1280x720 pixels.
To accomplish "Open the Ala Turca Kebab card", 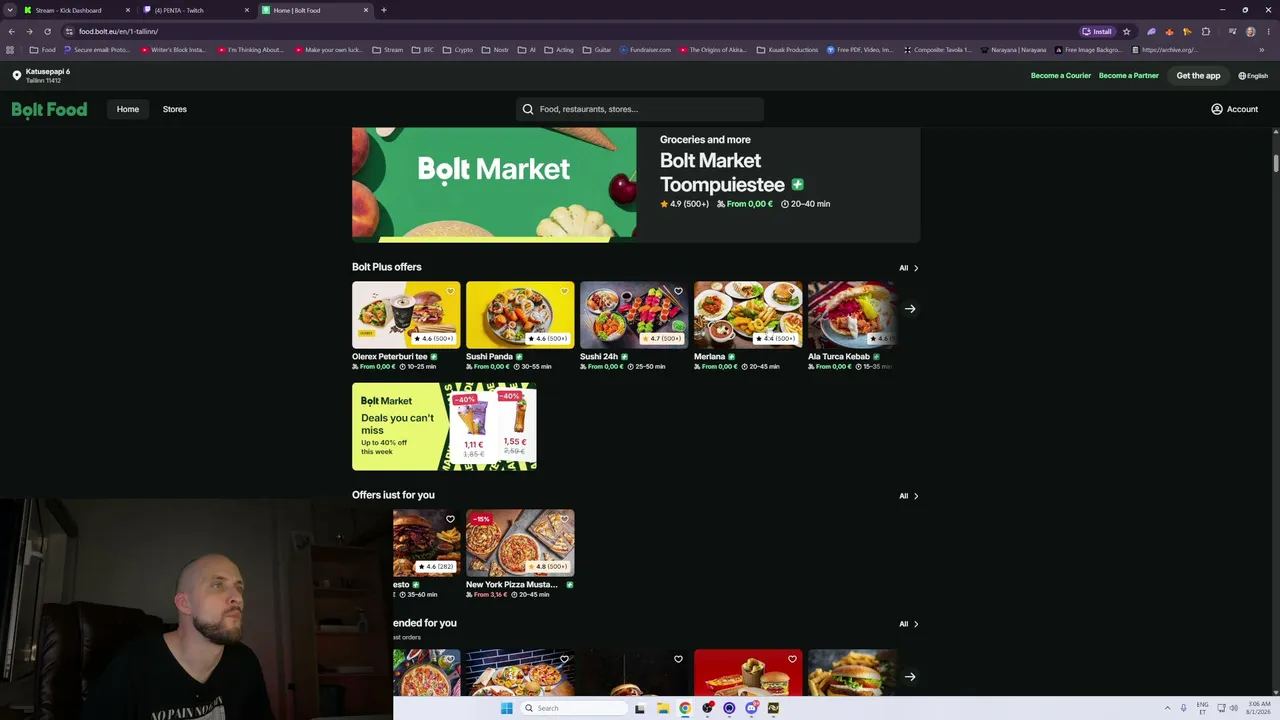I will [852, 326].
